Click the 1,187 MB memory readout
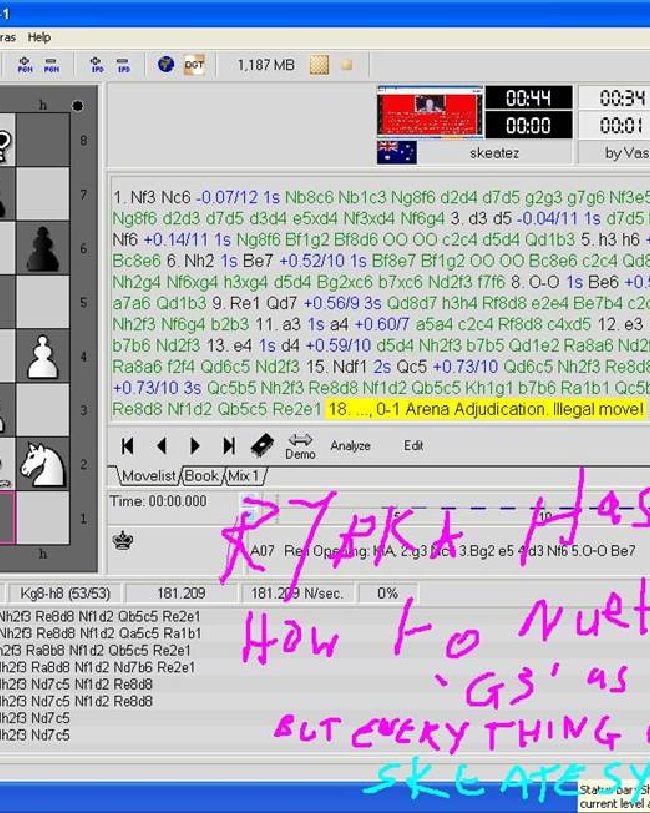 [x=266, y=65]
